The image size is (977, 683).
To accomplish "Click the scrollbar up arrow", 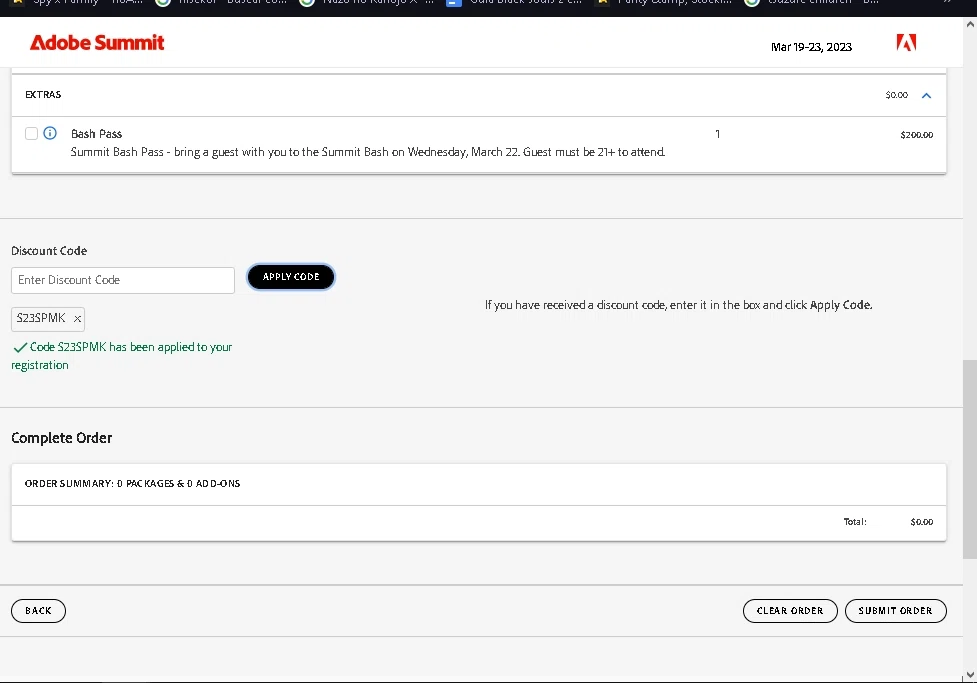I will tap(970, 24).
